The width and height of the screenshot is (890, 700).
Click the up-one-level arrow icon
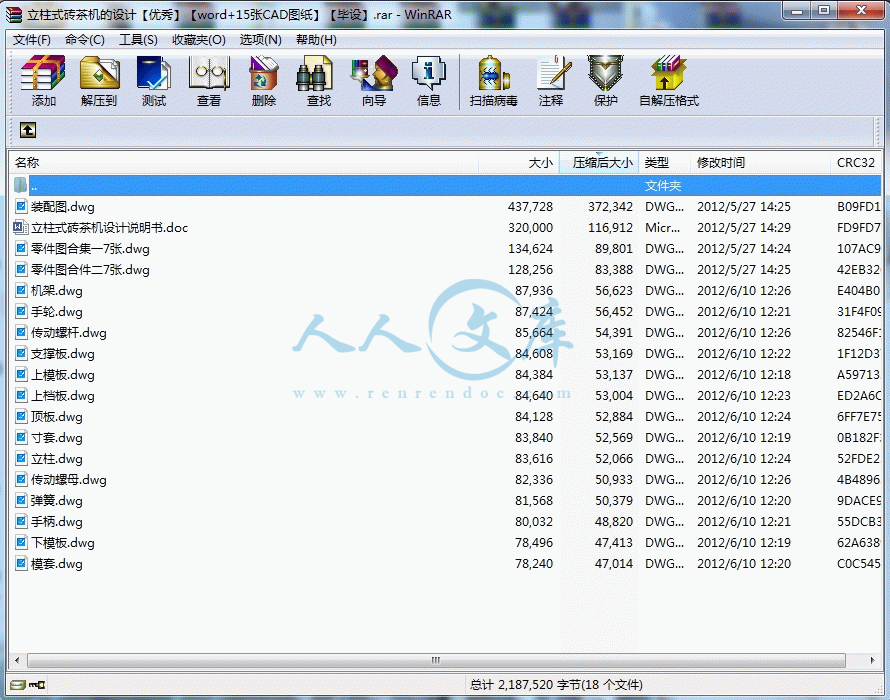pos(28,130)
